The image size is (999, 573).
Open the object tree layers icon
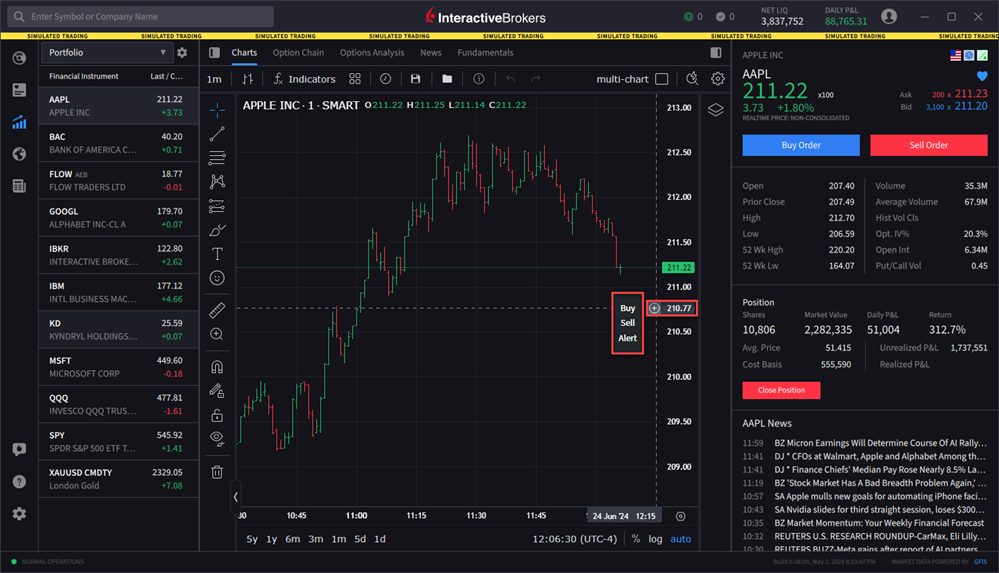(715, 110)
